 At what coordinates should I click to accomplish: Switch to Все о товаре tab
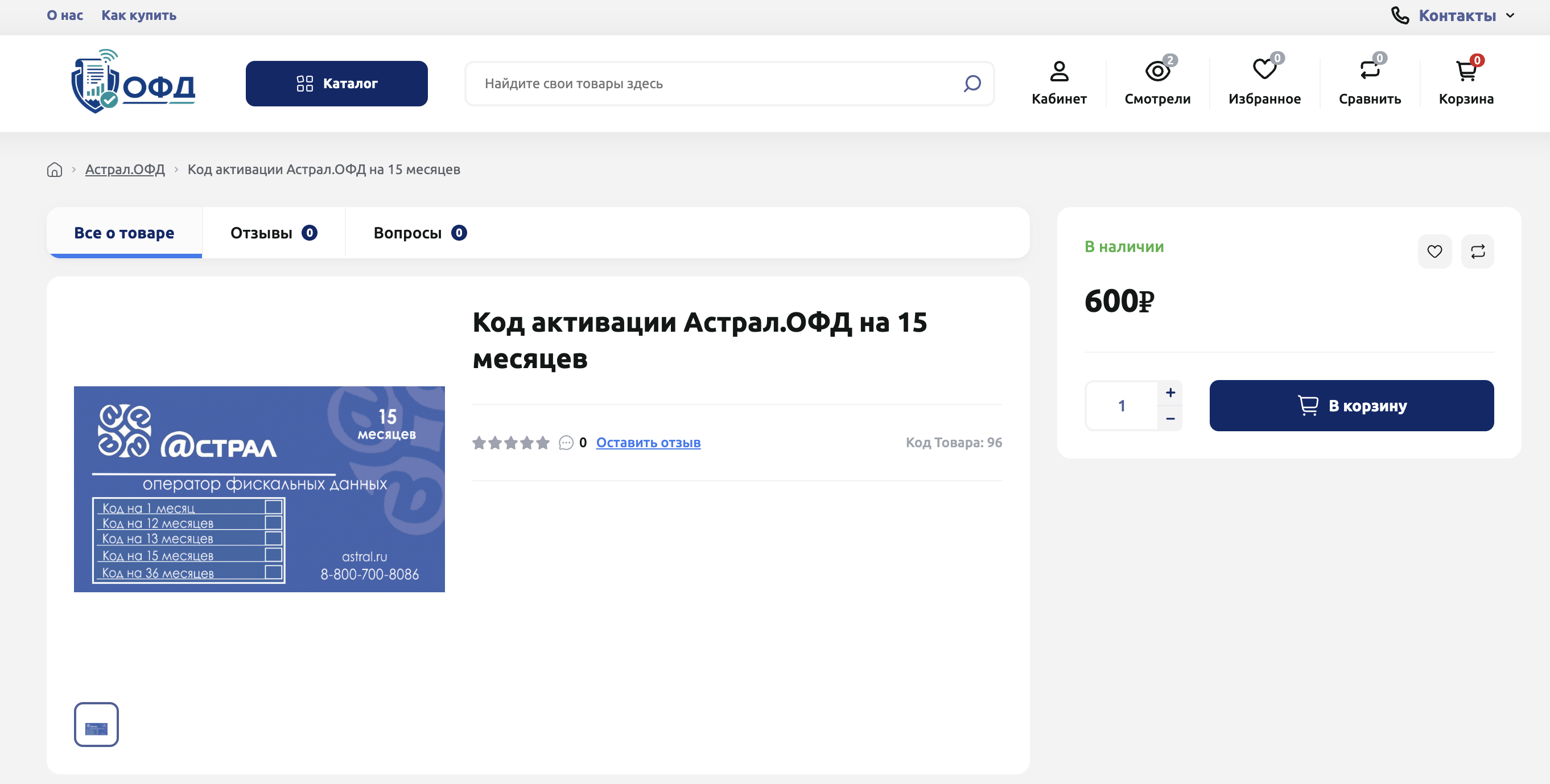(x=124, y=233)
